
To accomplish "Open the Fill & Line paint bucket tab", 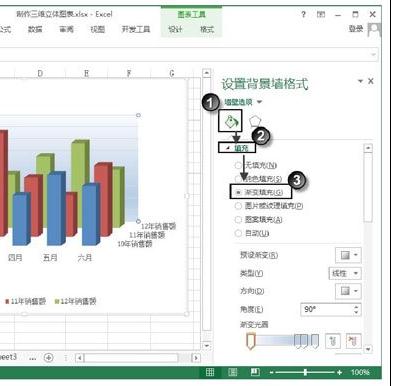I will (230, 121).
